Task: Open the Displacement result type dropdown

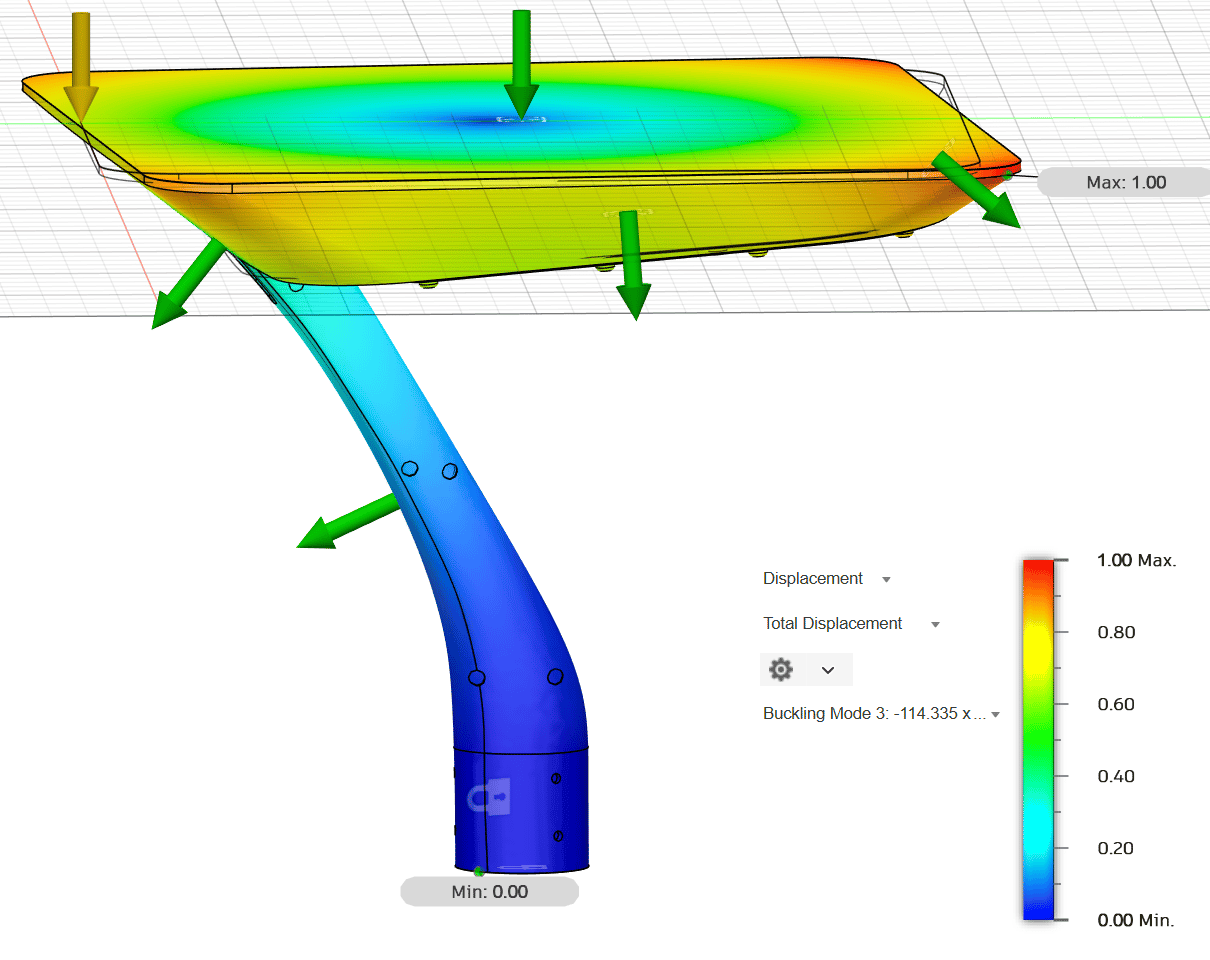Action: [x=826, y=579]
